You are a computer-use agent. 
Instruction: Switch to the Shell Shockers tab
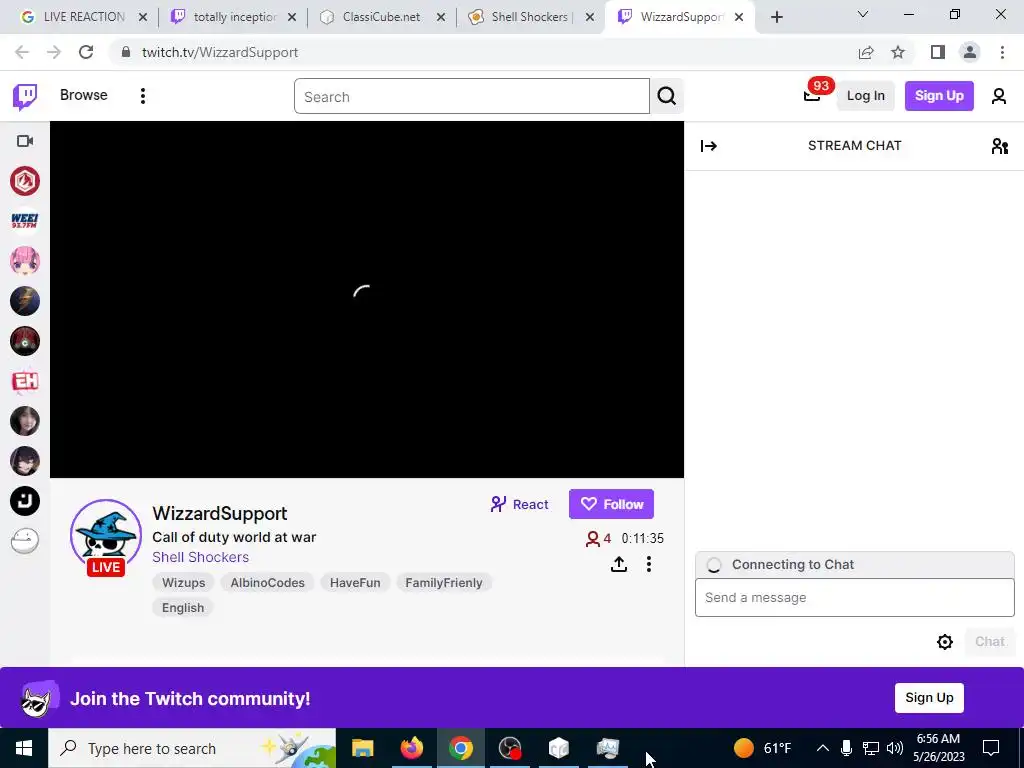pyautogui.click(x=530, y=17)
